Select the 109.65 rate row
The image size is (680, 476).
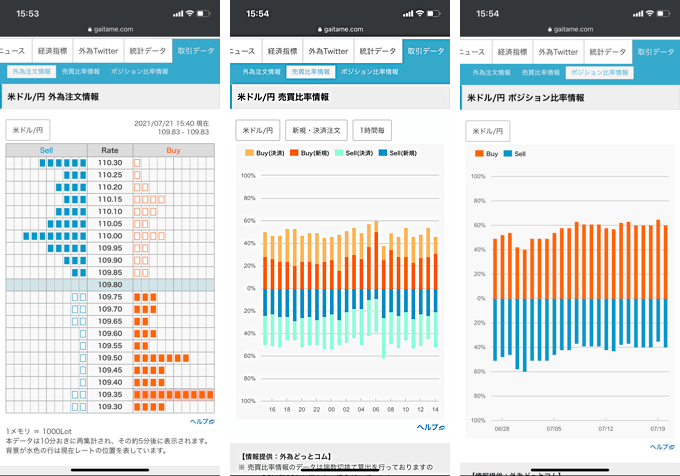tap(110, 321)
